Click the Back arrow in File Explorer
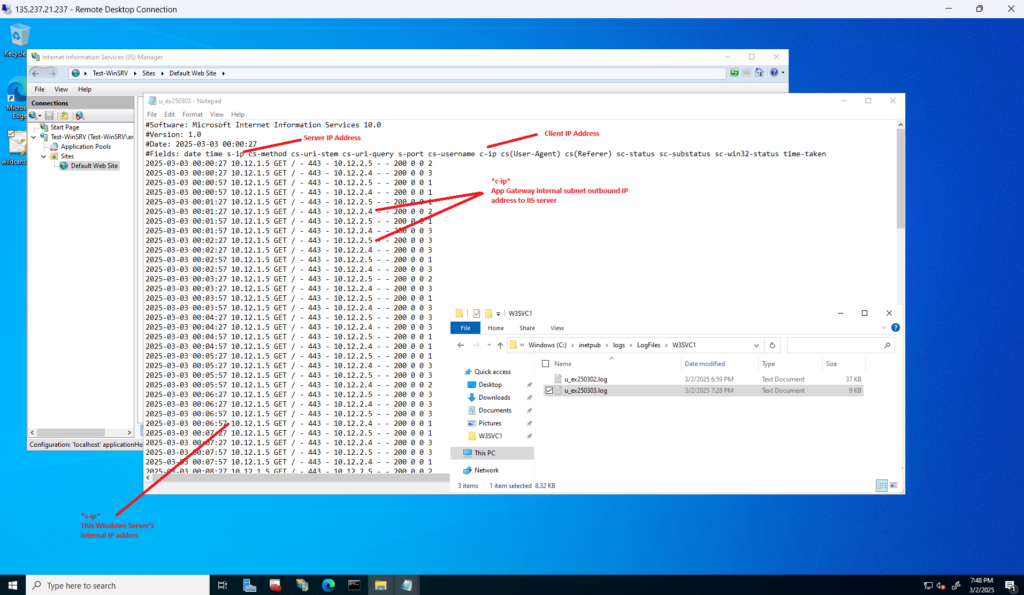The width and height of the screenshot is (1024, 595). coord(461,345)
